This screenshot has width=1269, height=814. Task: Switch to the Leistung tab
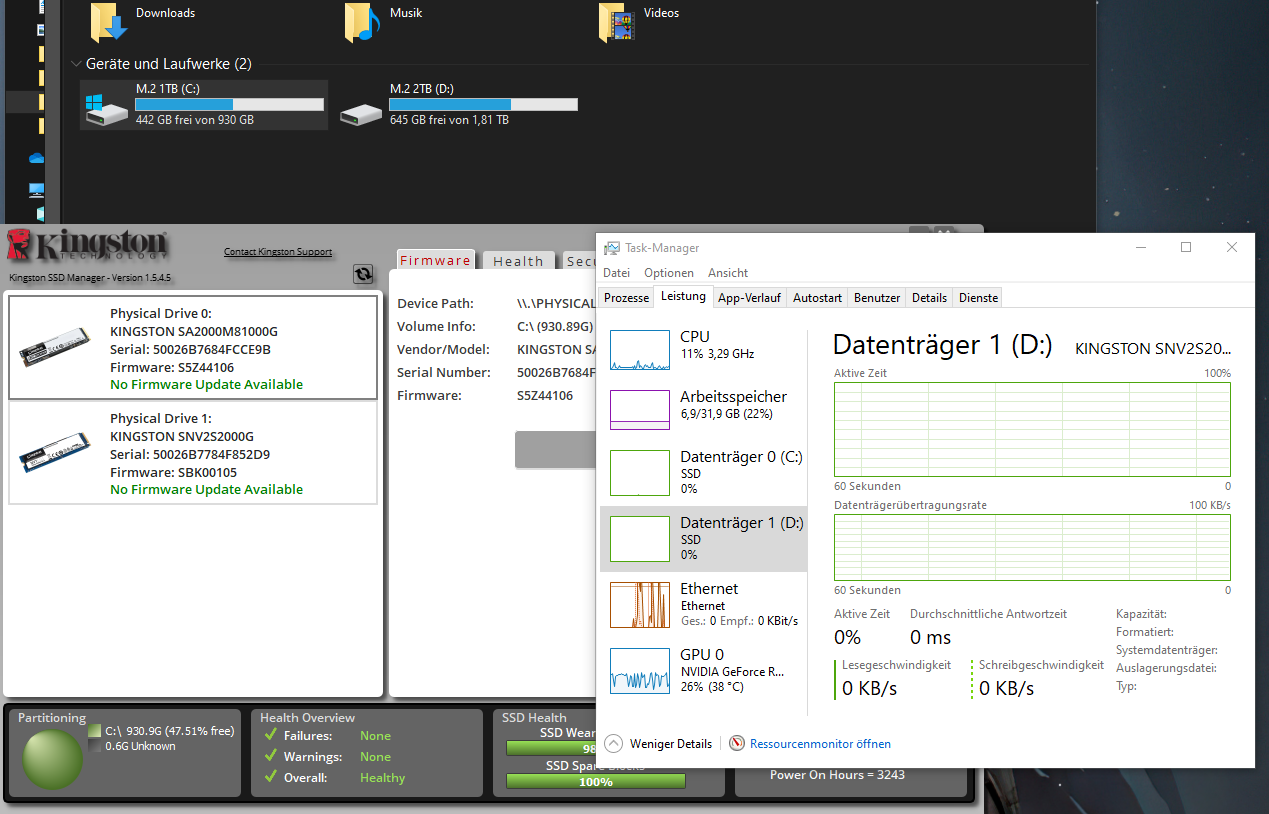pyautogui.click(x=683, y=297)
